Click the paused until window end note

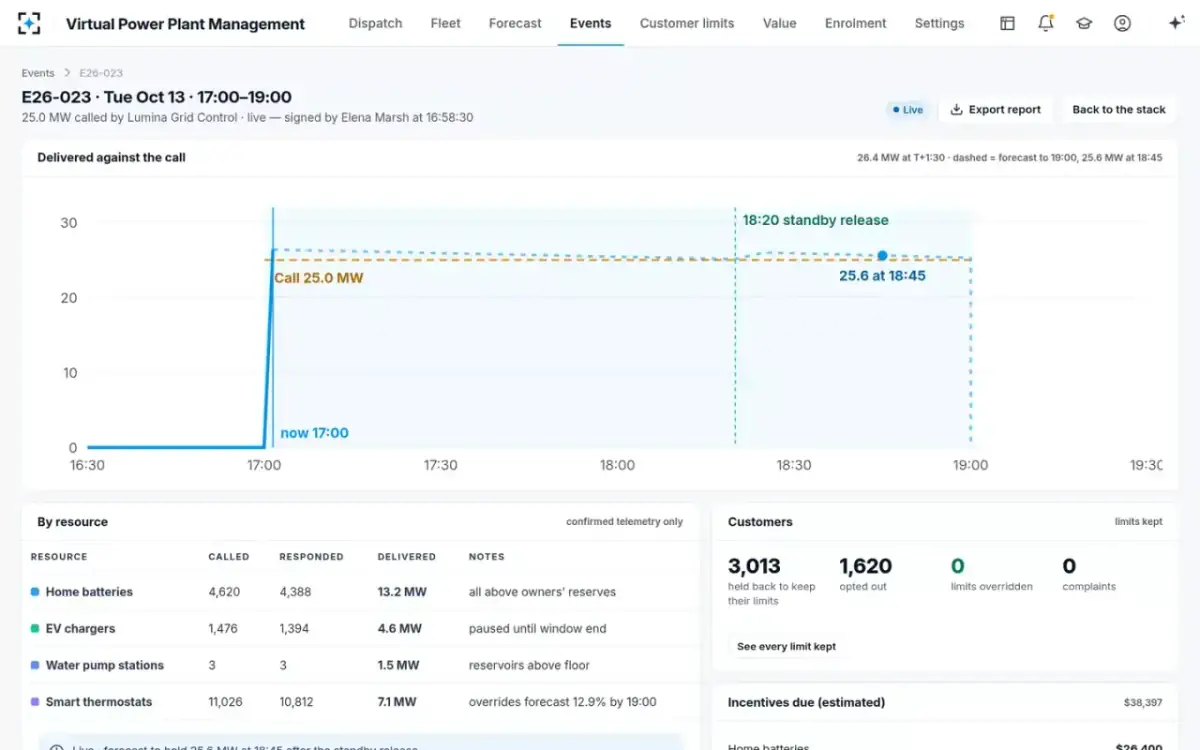(x=538, y=629)
